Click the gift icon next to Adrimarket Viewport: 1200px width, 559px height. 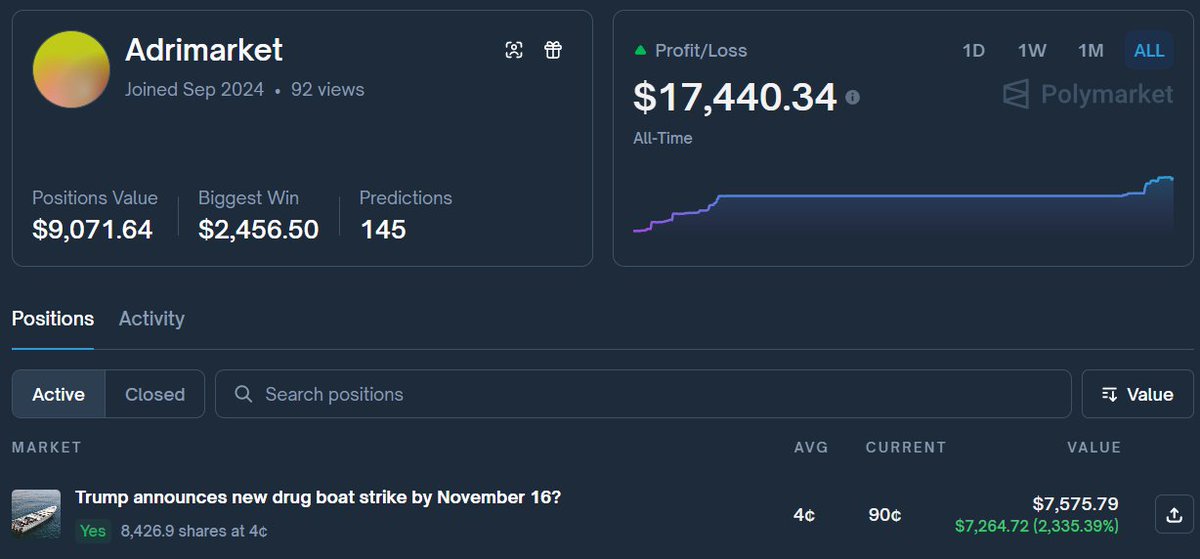coord(553,50)
